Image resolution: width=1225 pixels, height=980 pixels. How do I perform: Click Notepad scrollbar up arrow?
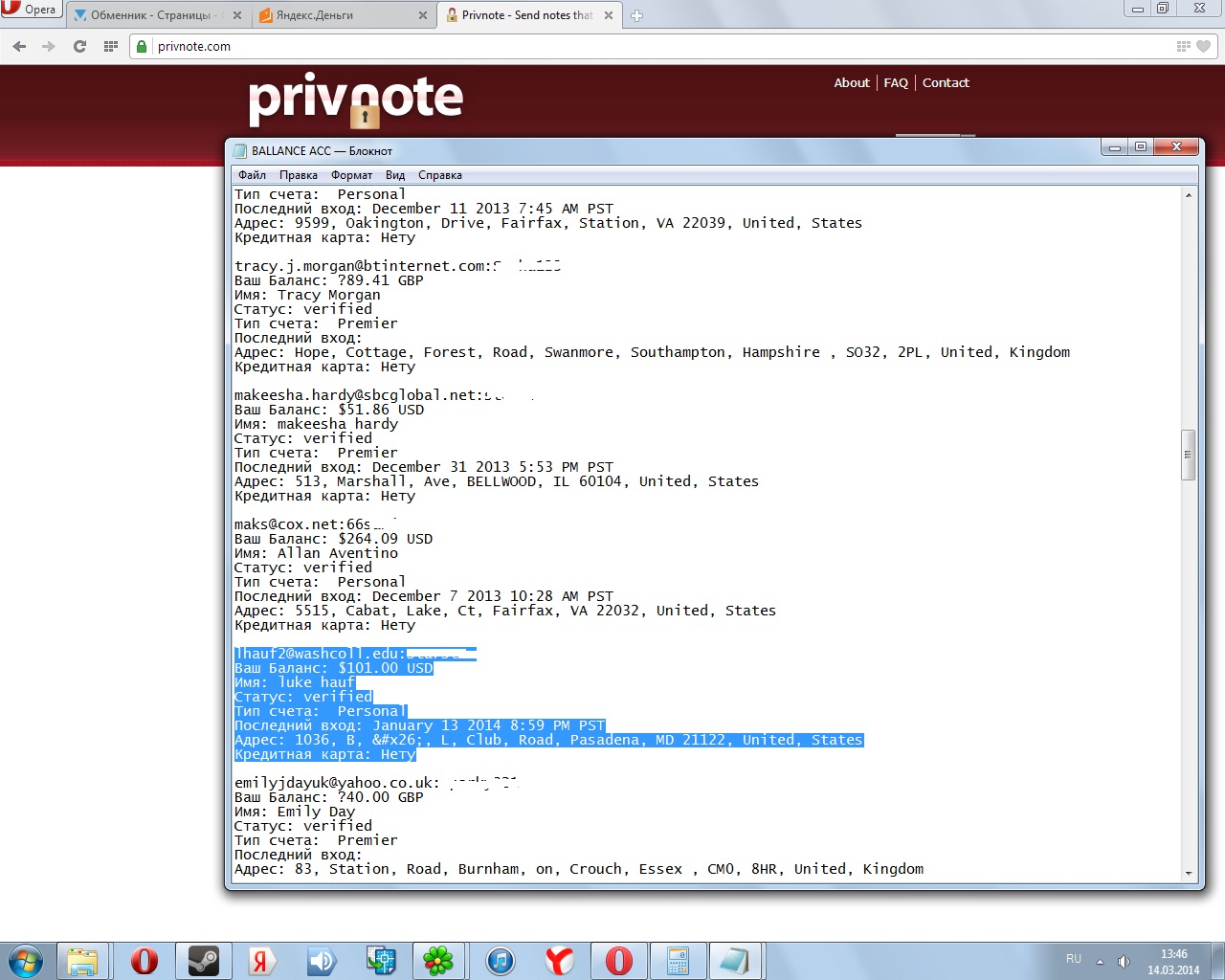point(1189,194)
